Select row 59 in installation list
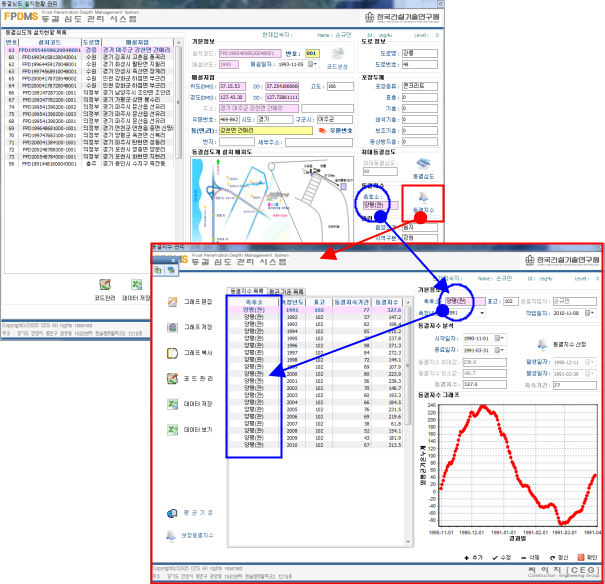Image resolution: width=605 pixels, height=584 pixels. tap(89, 164)
